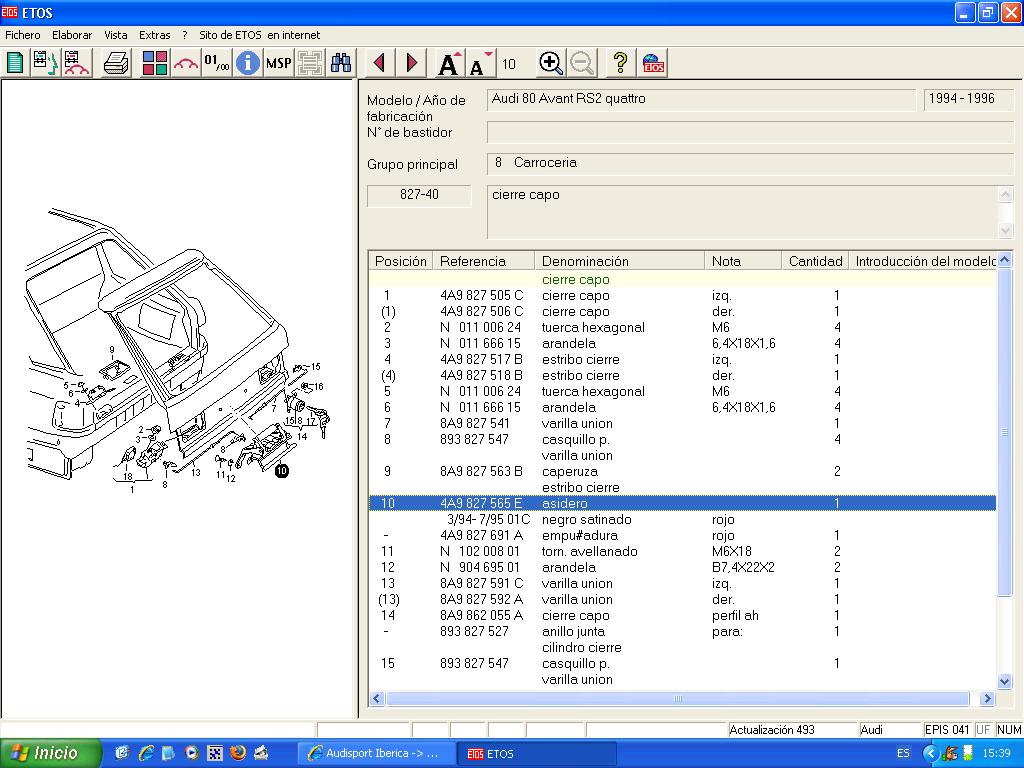The height and width of the screenshot is (768, 1024).
Task: Click the Inicio start button
Action: [x=50, y=753]
